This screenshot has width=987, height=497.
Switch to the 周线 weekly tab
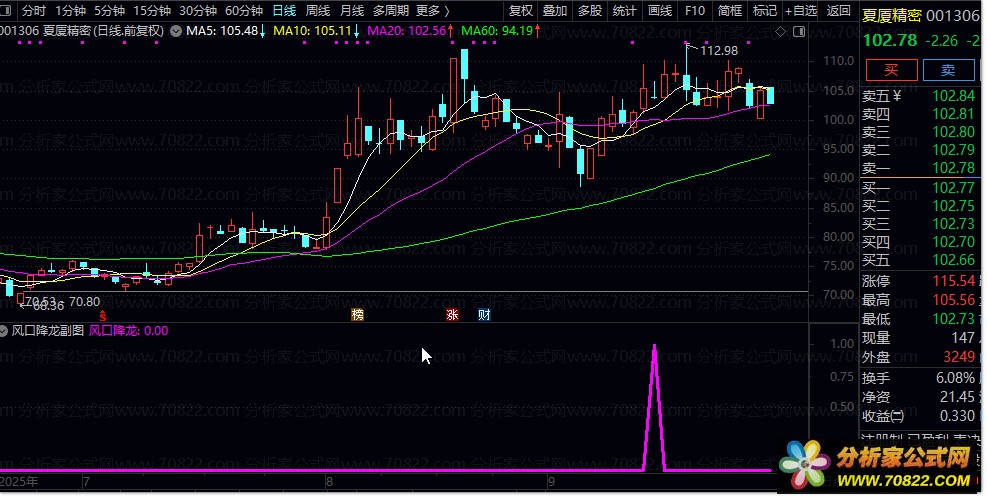click(318, 11)
